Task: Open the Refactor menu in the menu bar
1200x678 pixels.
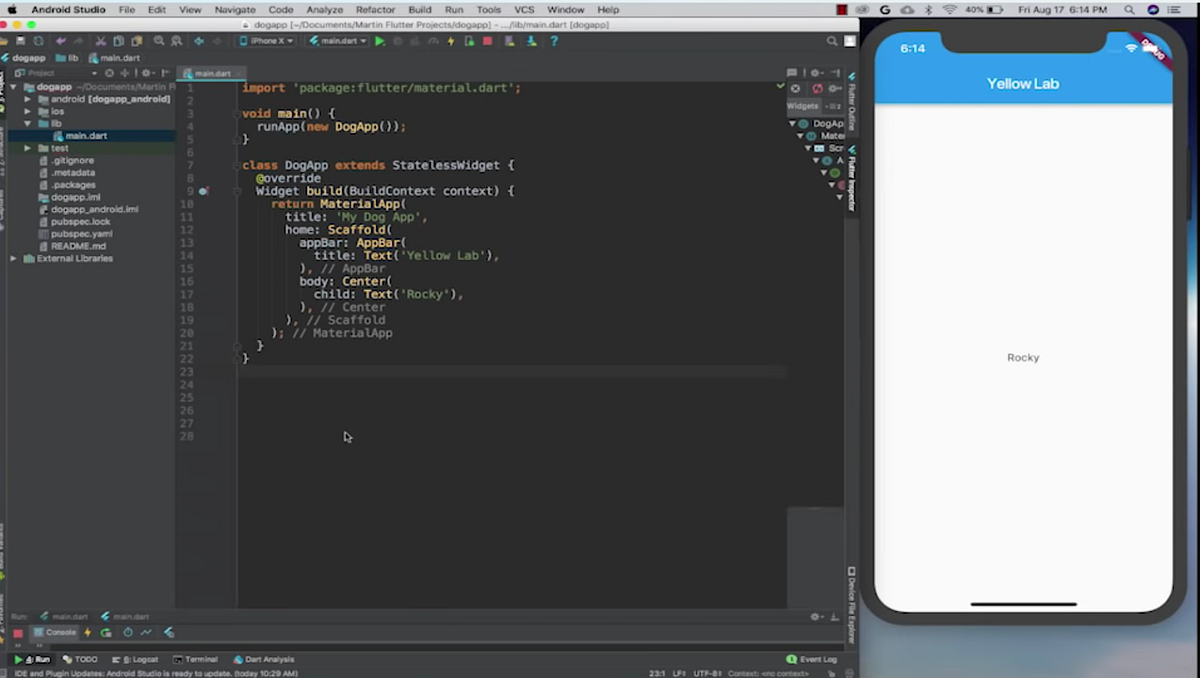Action: (376, 9)
